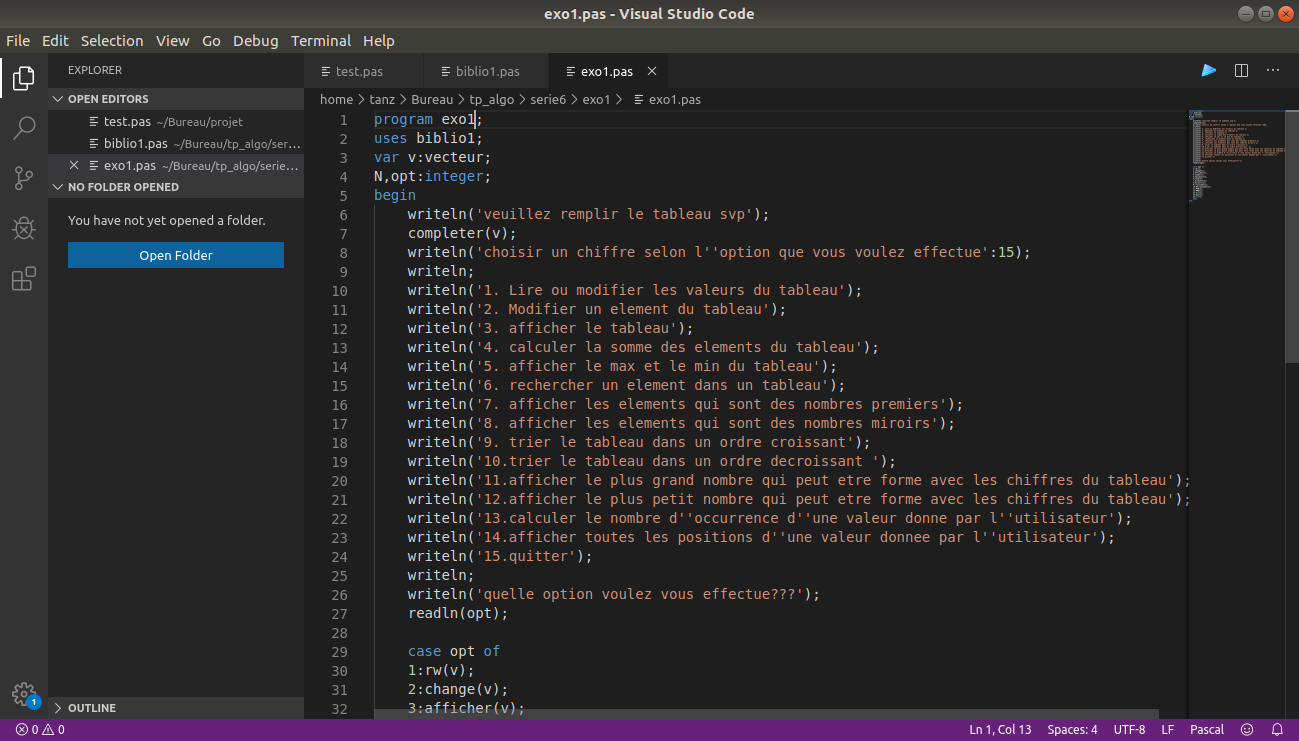Screen dimensions: 1299x741
Task: Click the 'begin' keyword on line 5
Action: (395, 195)
